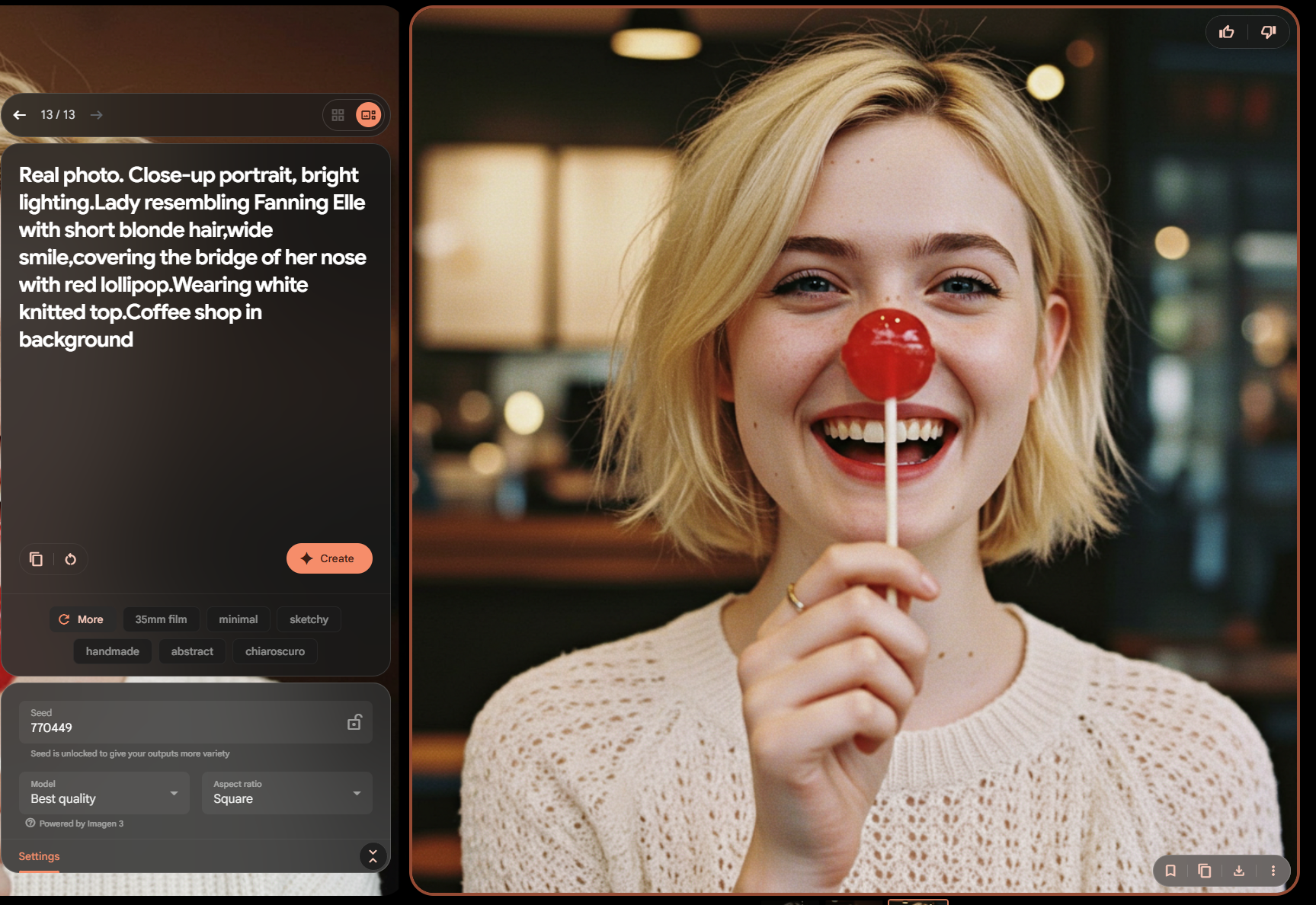
Task: Switch to grid view layout
Action: 338,115
